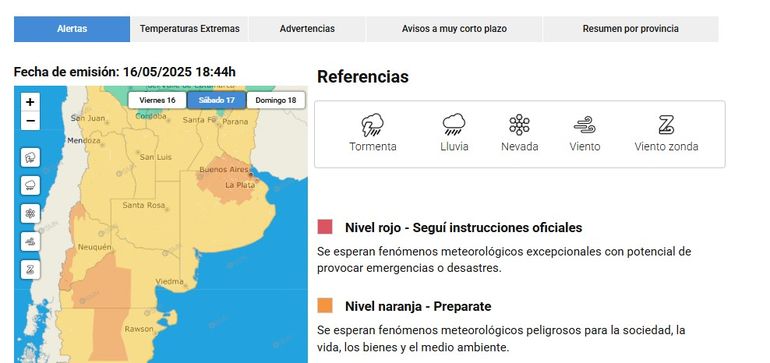Zoom out on the alert map

(x=30, y=121)
